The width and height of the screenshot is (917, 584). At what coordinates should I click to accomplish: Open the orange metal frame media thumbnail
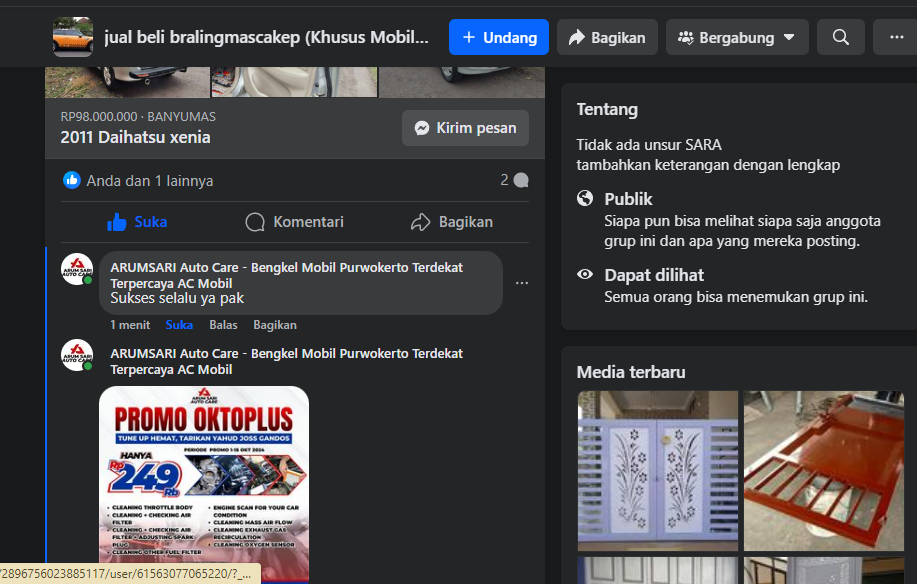click(824, 471)
